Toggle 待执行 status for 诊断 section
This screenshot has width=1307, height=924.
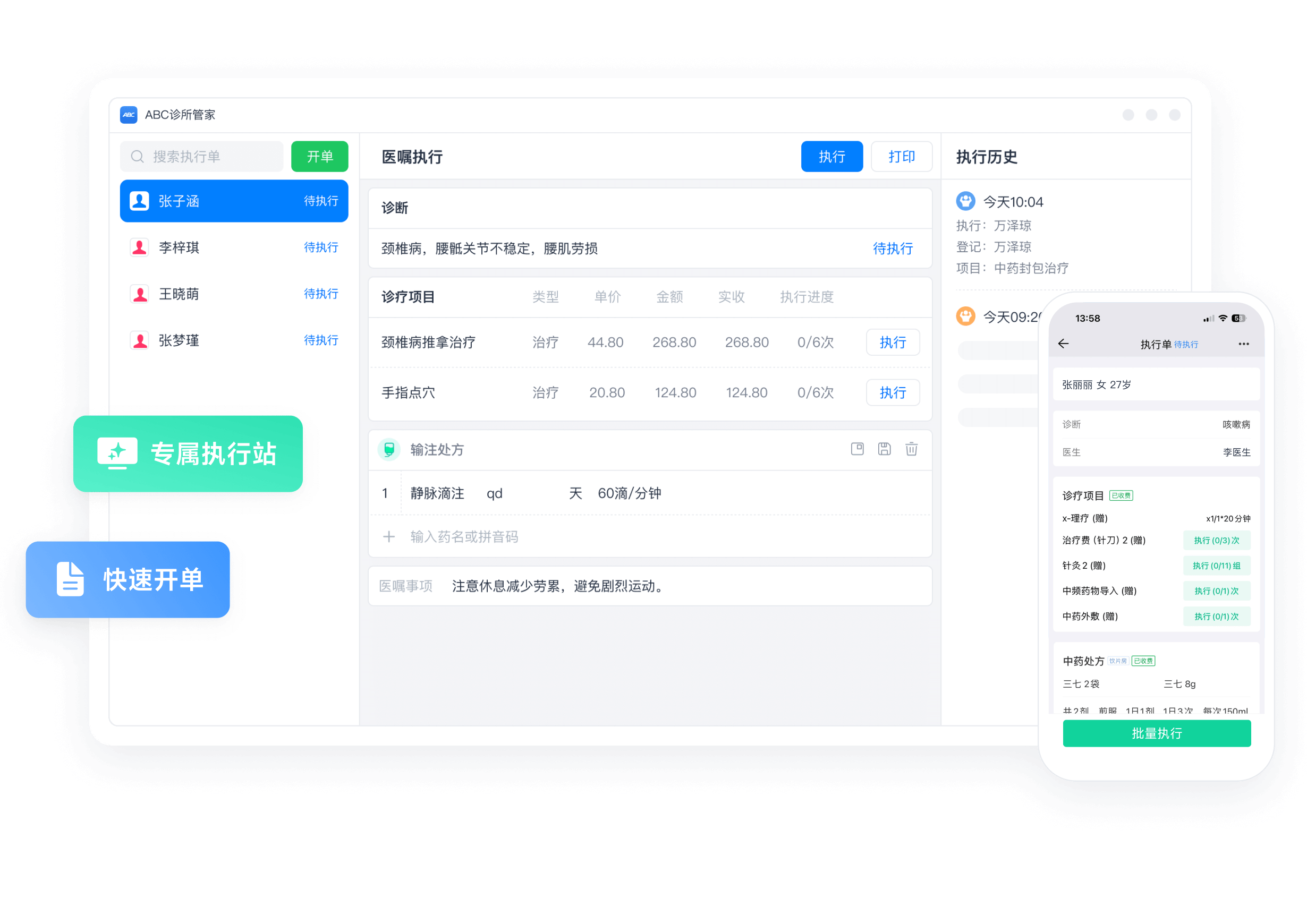coord(893,249)
